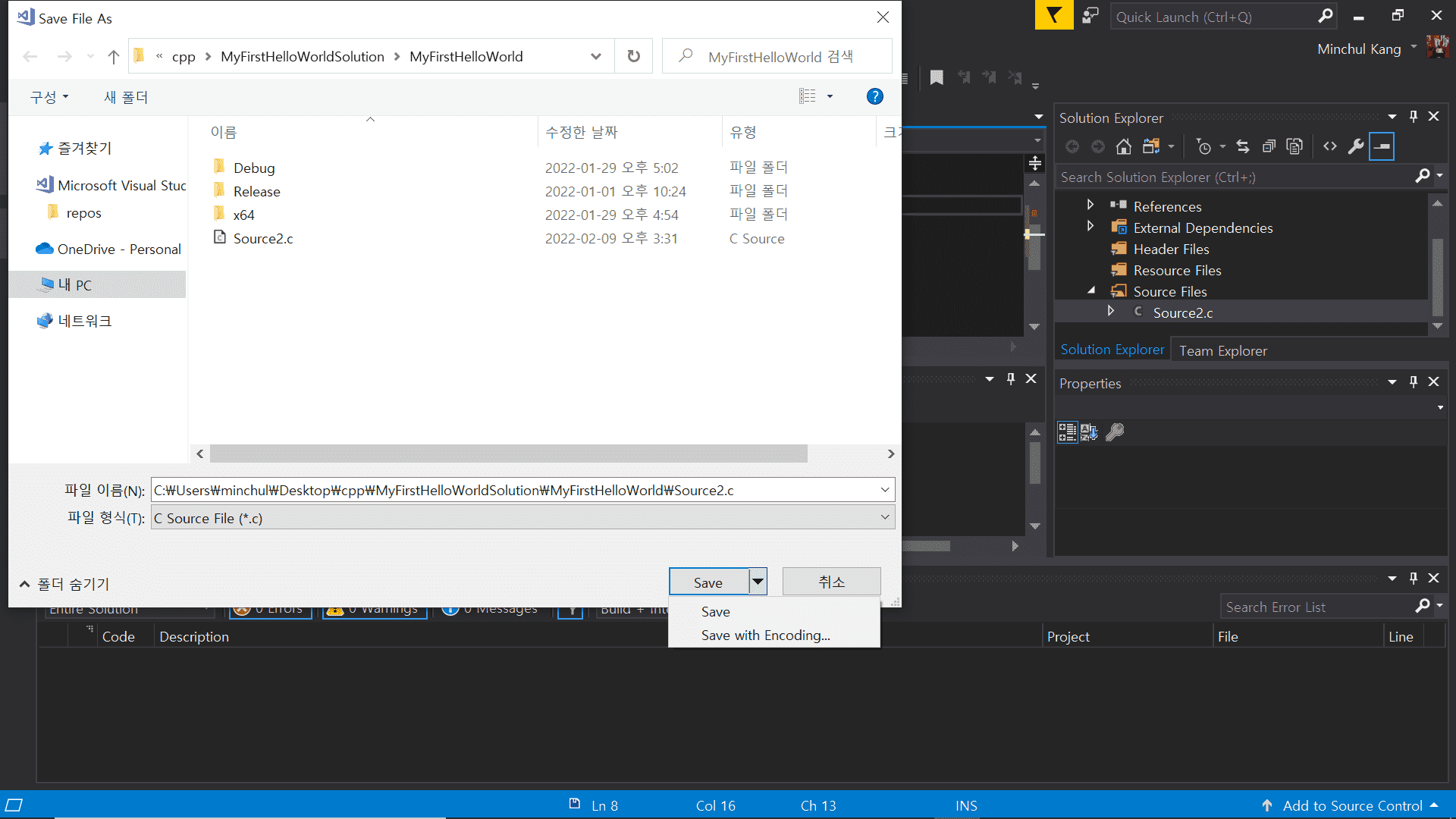Open Properties via the wrench icon in Solution Explorer
This screenshot has width=1456, height=819.
(1356, 146)
